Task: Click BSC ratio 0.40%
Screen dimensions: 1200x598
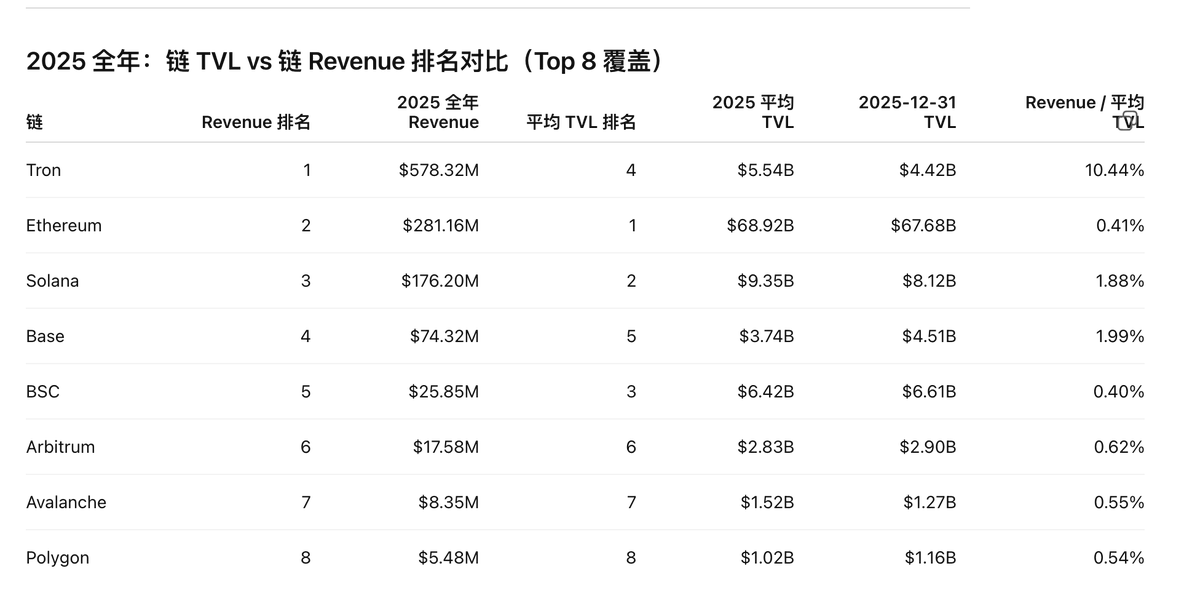Action: click(1119, 391)
